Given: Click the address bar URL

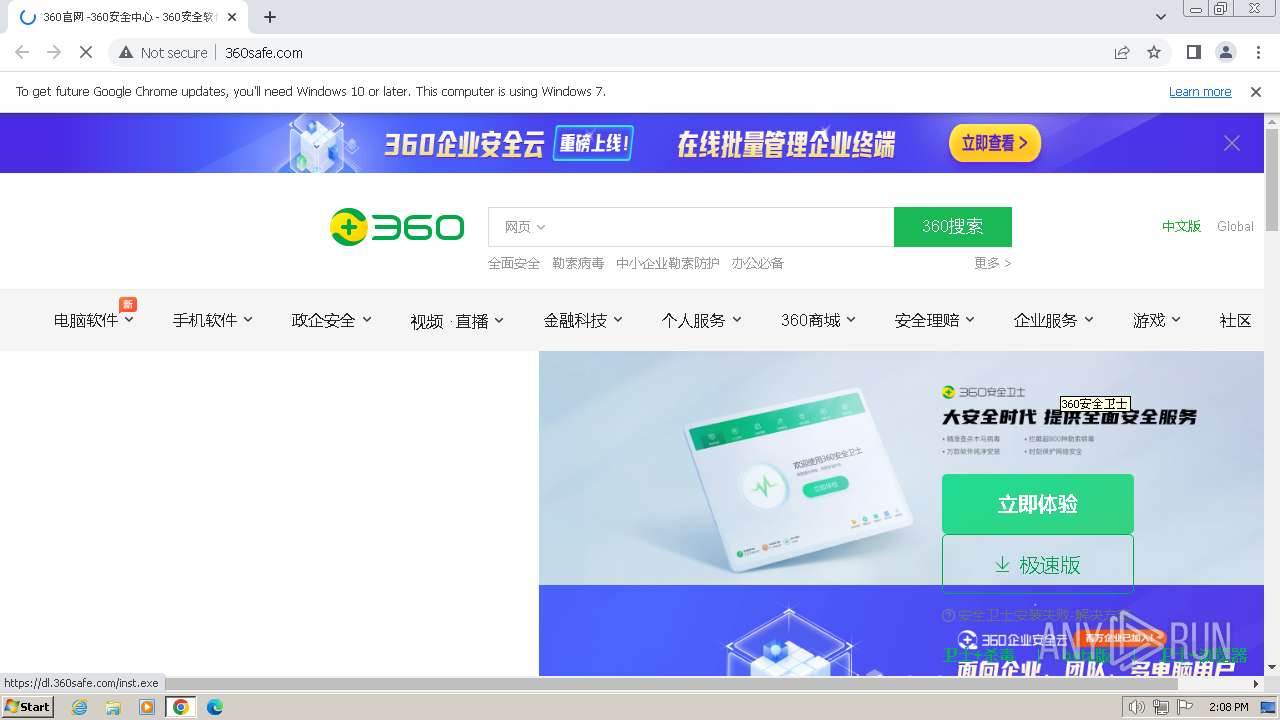Looking at the screenshot, I should 264,53.
